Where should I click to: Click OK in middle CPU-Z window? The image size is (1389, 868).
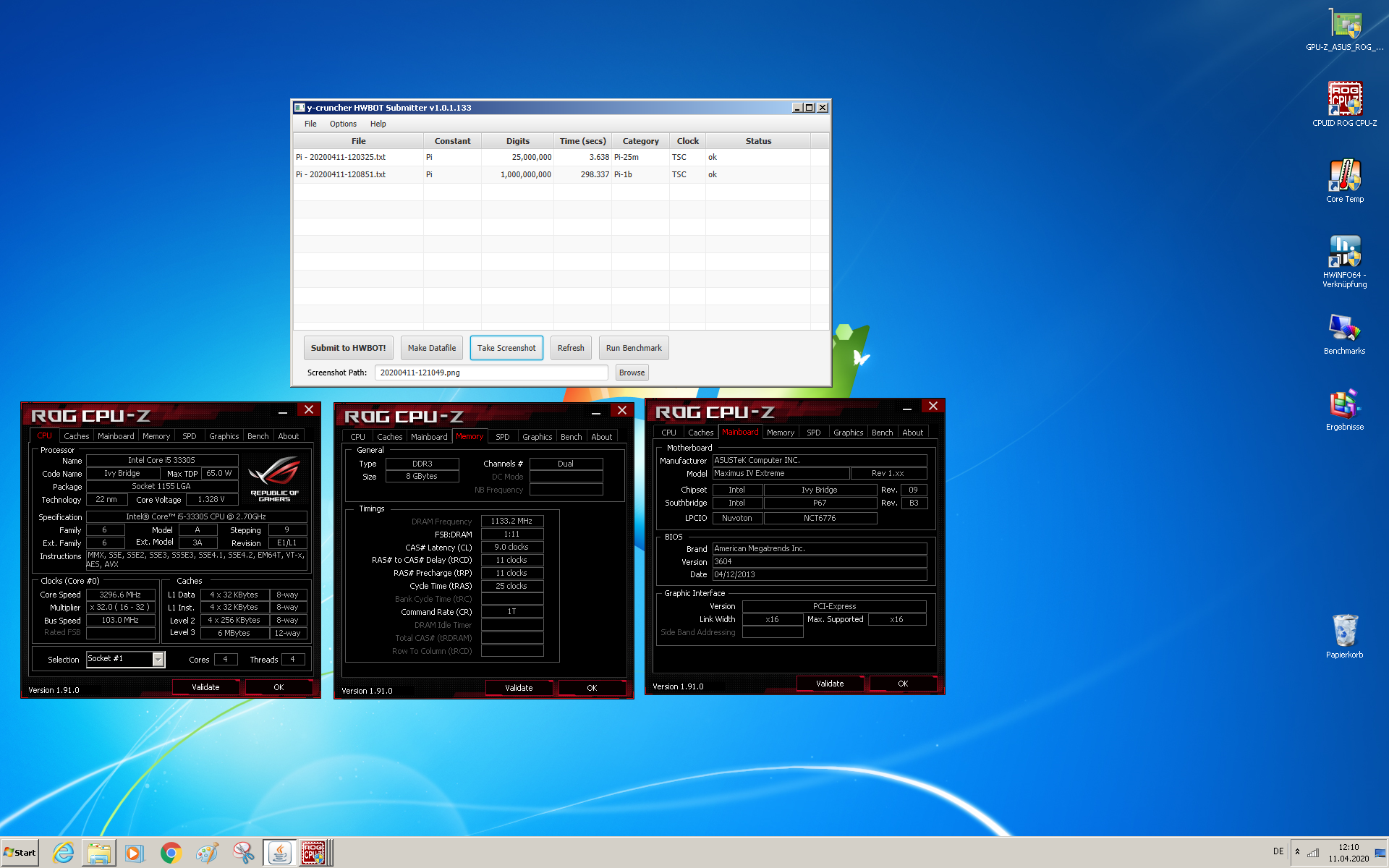592,688
